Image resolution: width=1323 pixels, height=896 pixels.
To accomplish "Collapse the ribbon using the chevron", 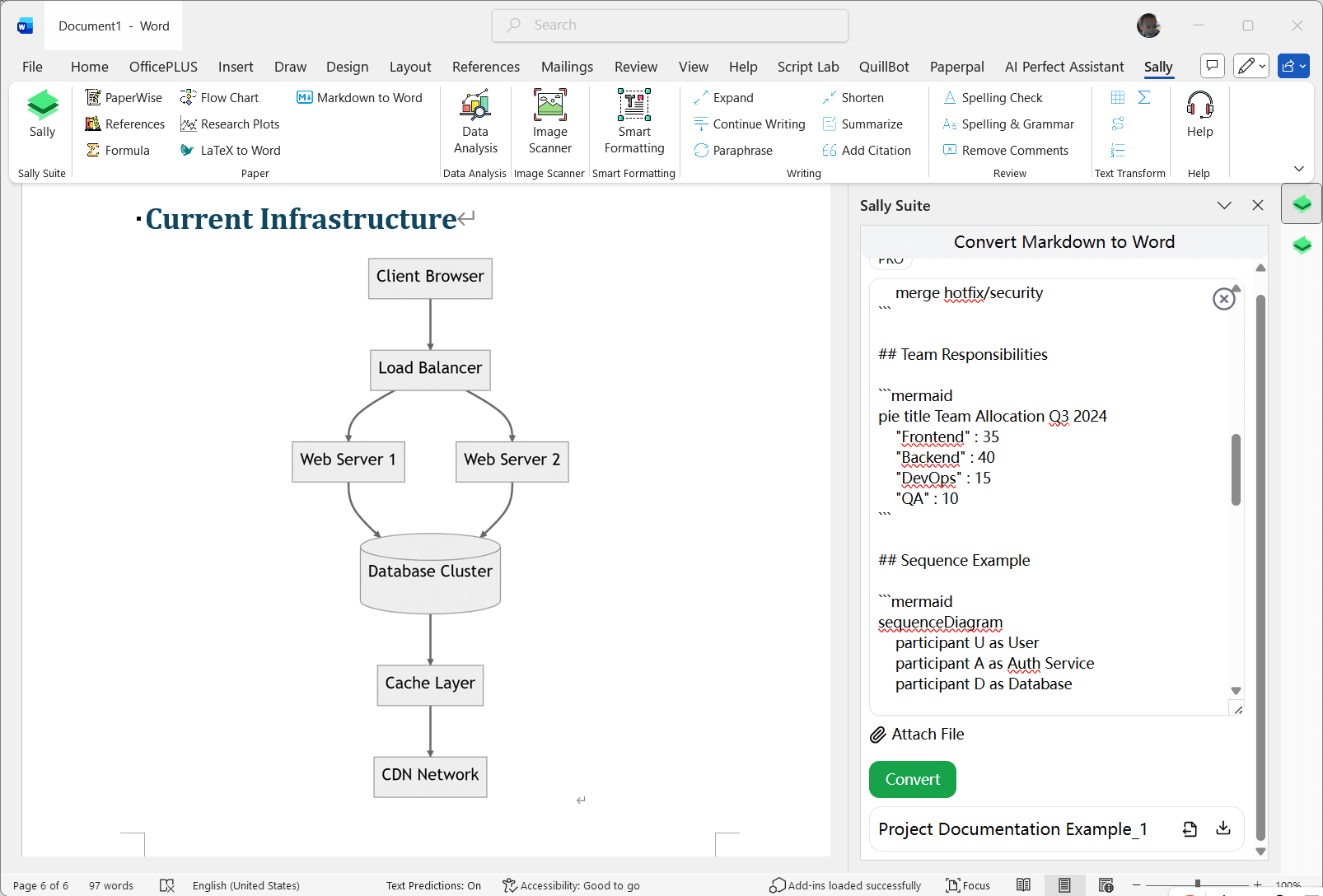I will 1299,169.
